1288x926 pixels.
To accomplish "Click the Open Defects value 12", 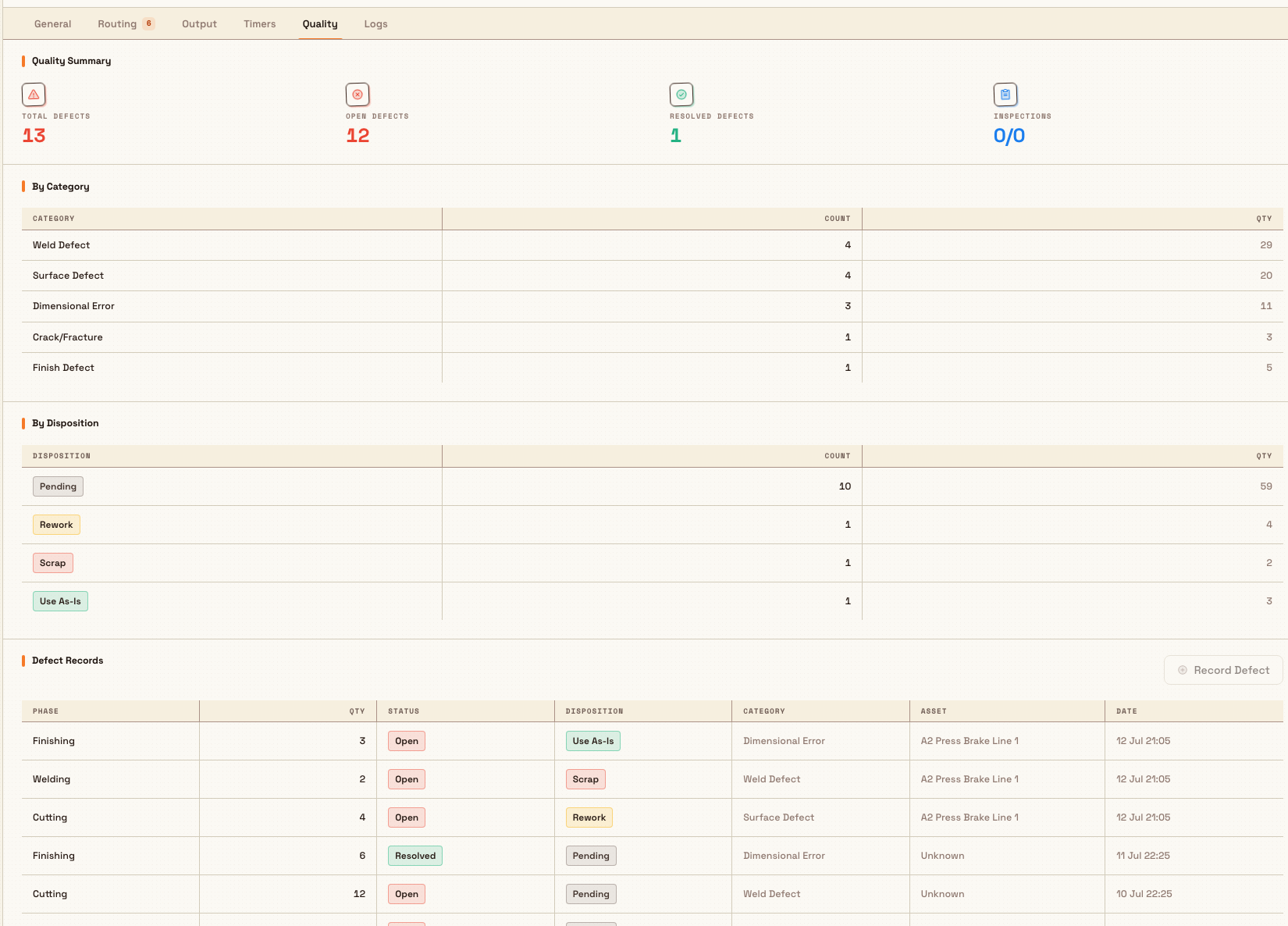I will [358, 136].
